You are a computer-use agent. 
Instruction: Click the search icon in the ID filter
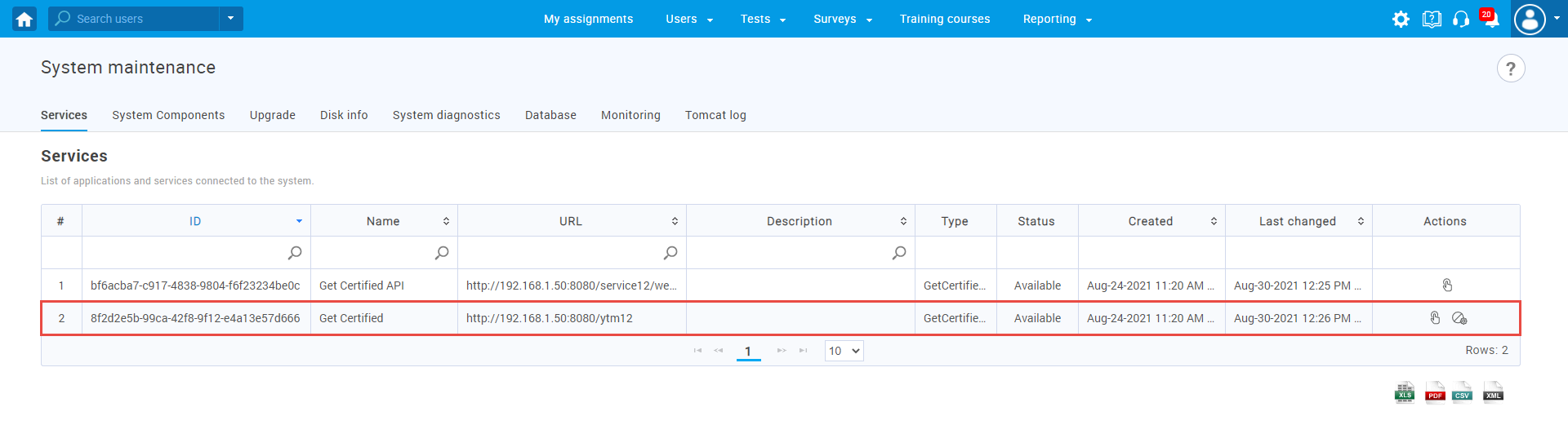coord(295,253)
